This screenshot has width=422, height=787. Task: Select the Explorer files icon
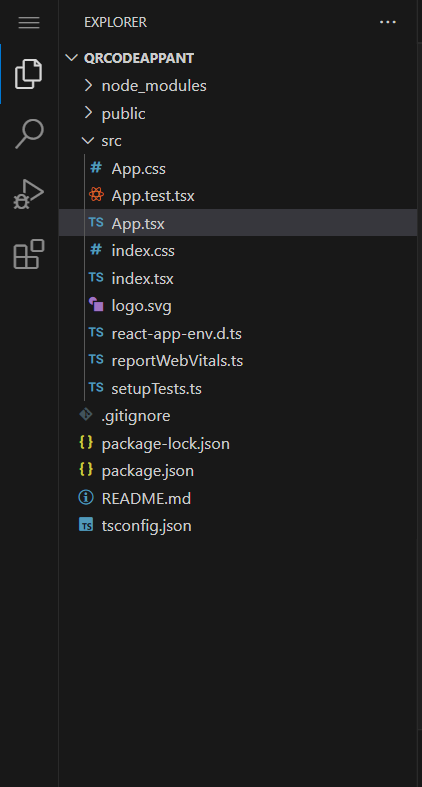coord(29,74)
